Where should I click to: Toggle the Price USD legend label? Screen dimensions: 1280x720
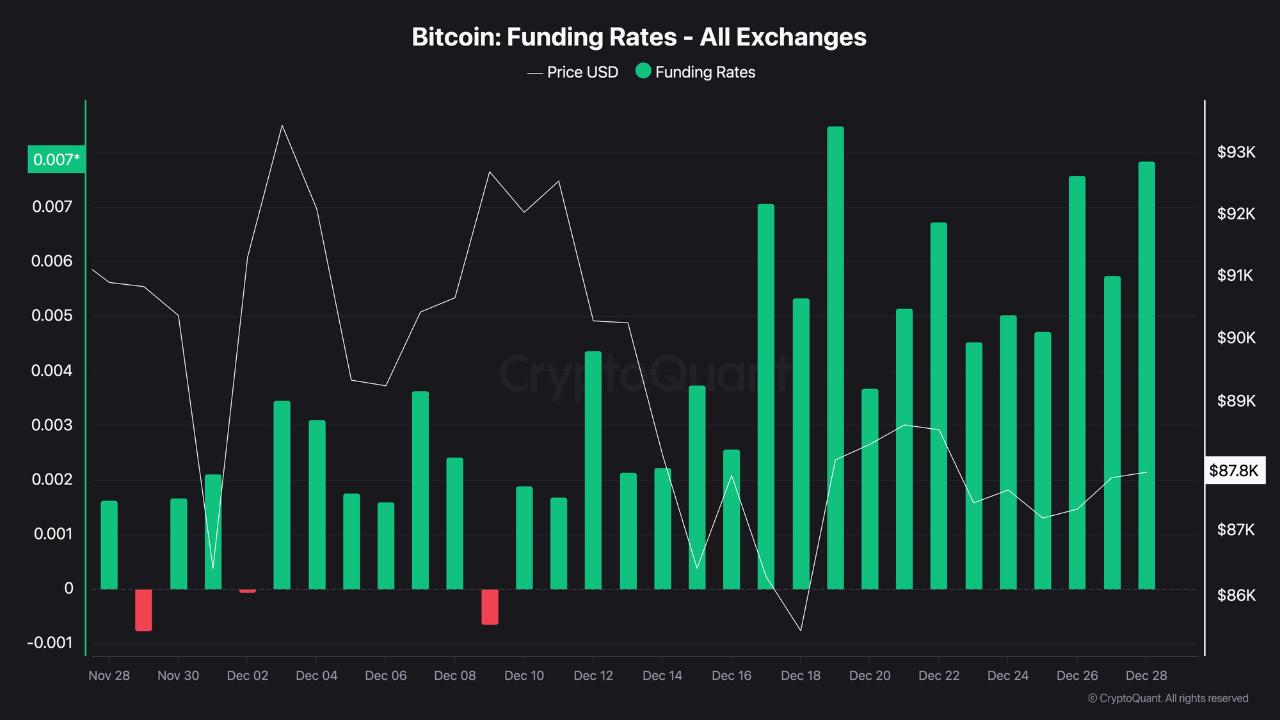(583, 72)
